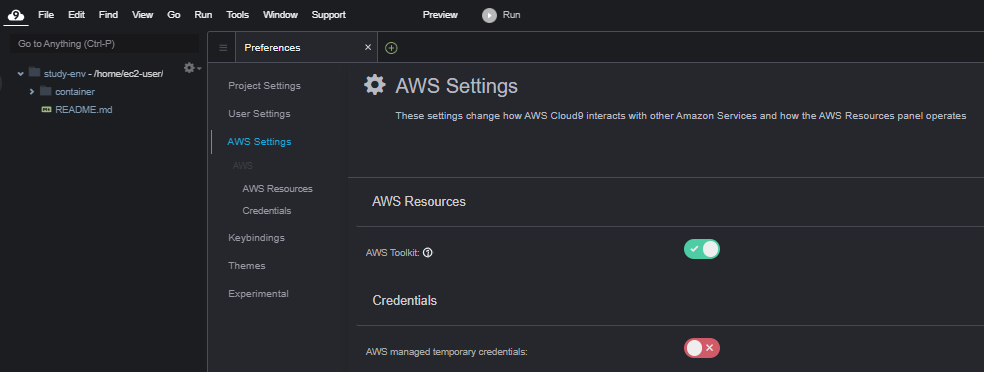Click the green Run play icon
The height and width of the screenshot is (372, 984).
[489, 15]
